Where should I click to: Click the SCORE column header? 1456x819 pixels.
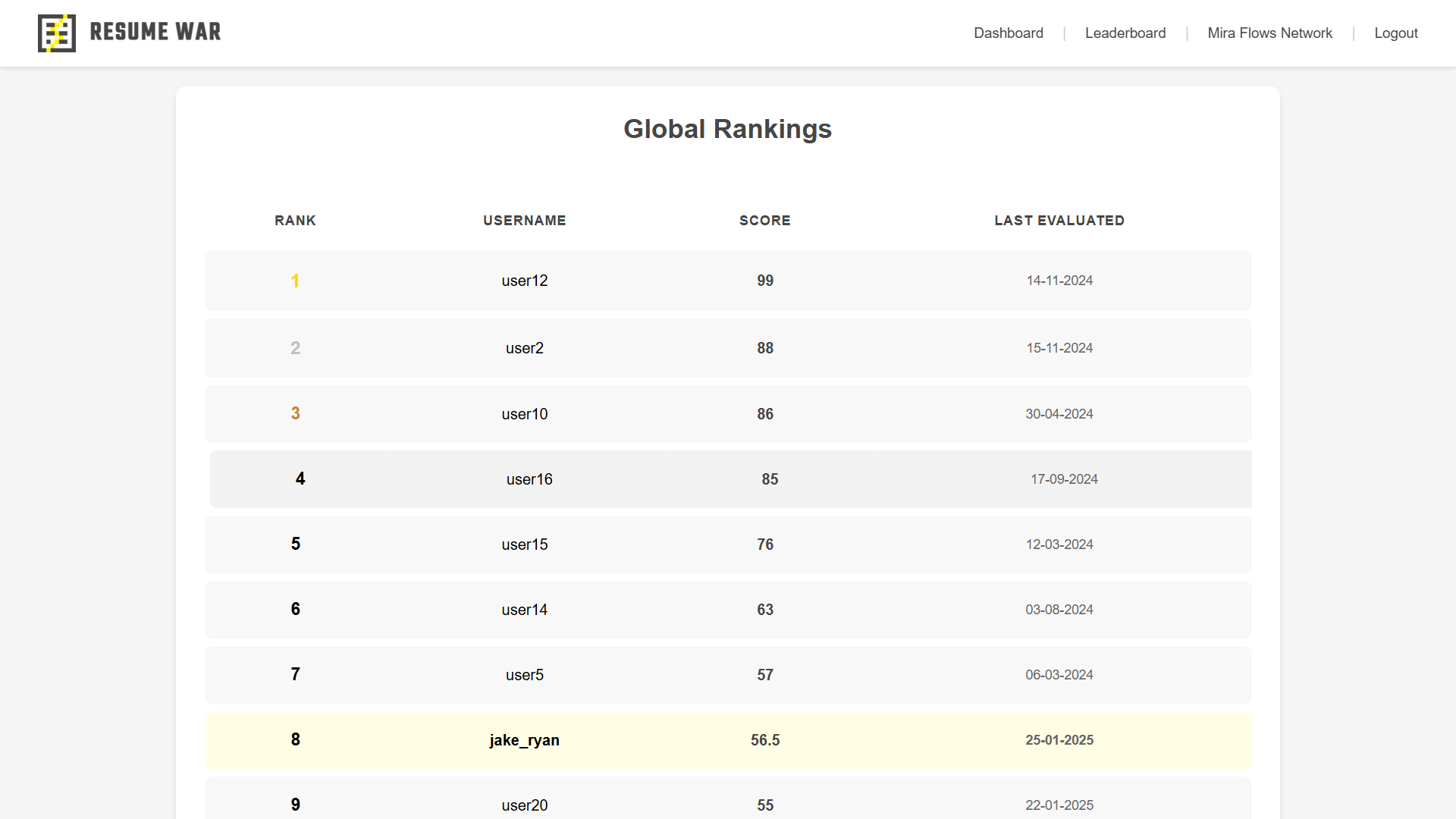(x=764, y=221)
